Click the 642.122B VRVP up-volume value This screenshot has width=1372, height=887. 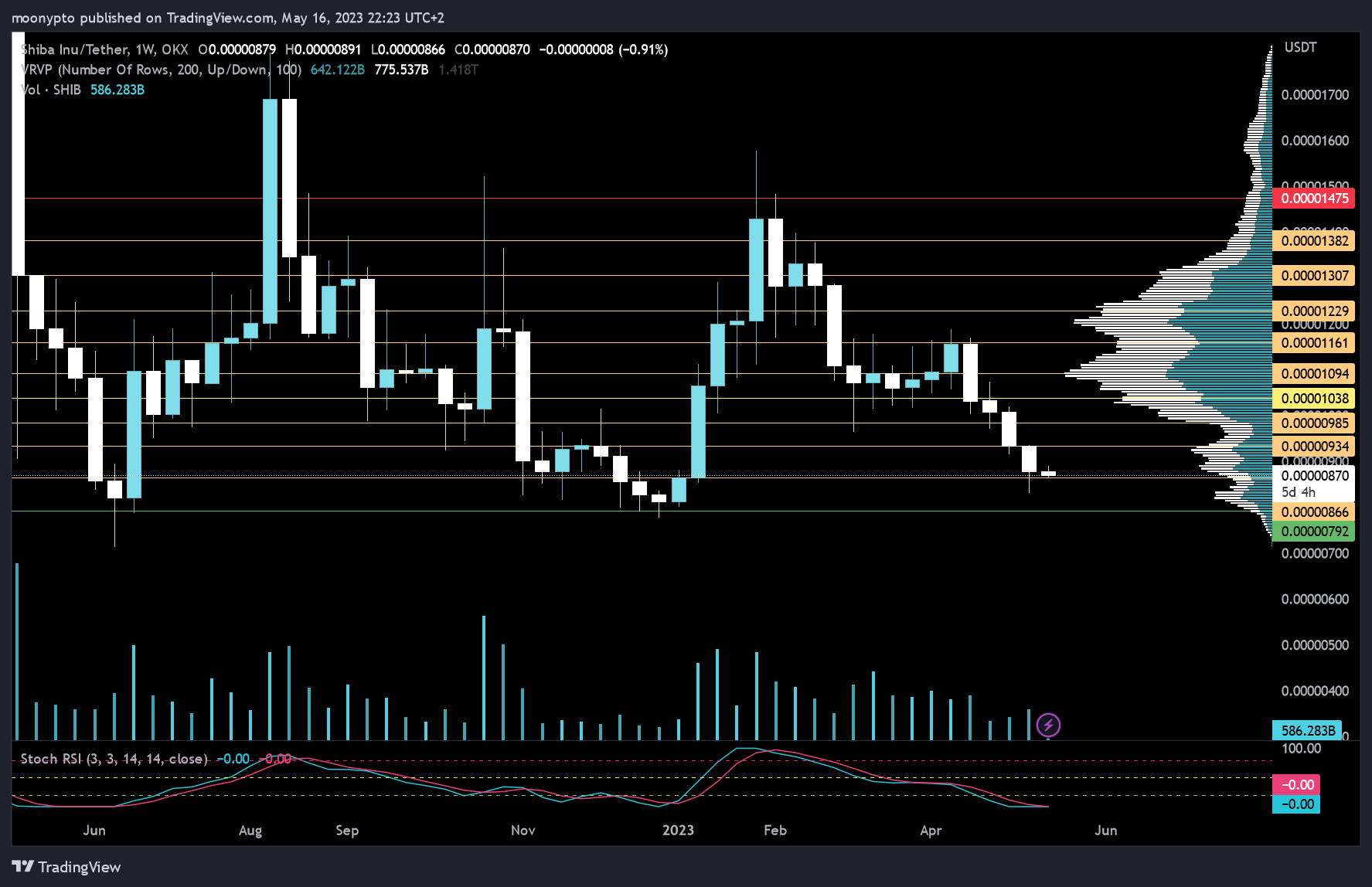337,70
